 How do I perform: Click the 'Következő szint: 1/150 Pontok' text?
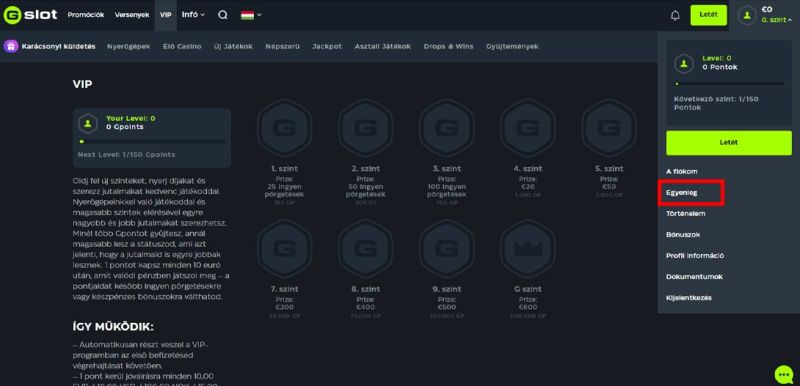tap(716, 103)
